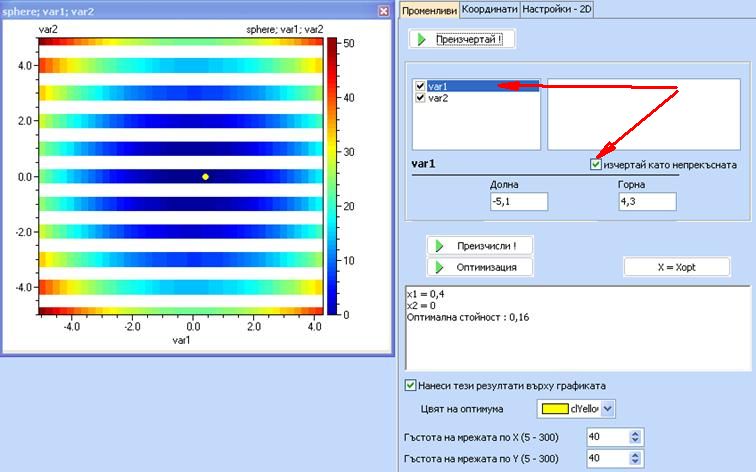Click the color scale bar beside plot
Screen dimensions: 756x472
click(332, 176)
